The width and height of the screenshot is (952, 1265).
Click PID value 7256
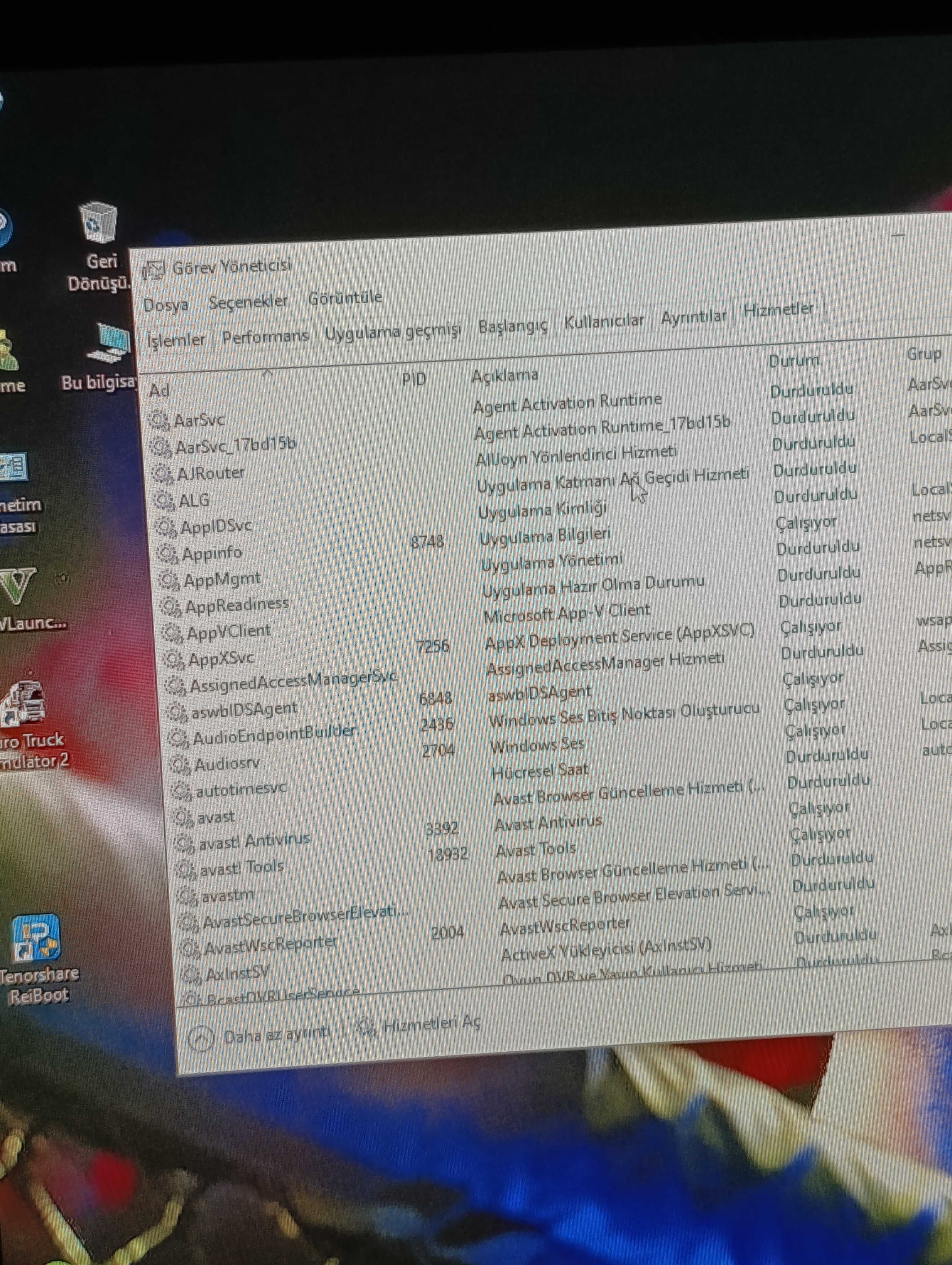(433, 646)
